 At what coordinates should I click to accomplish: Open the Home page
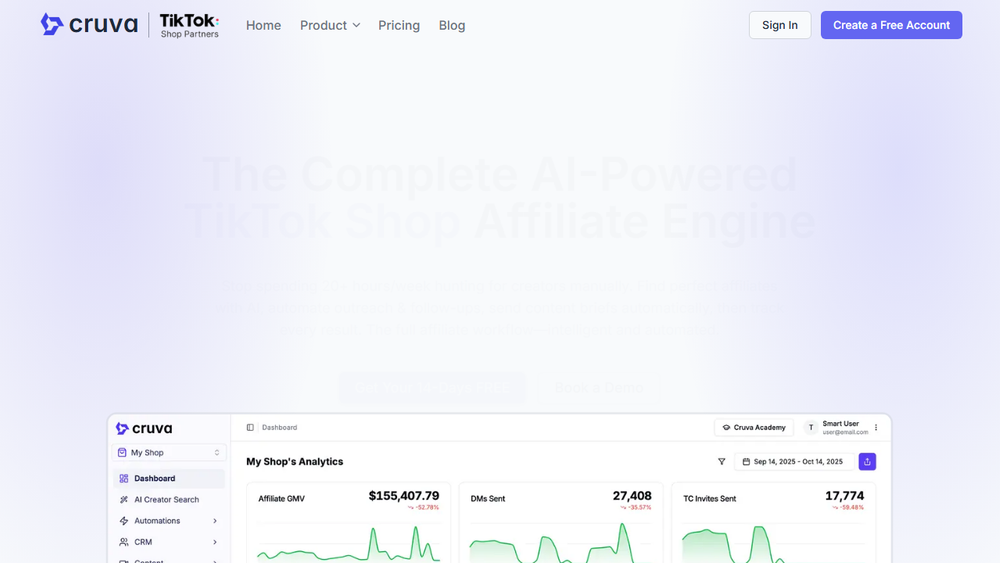coord(263,26)
